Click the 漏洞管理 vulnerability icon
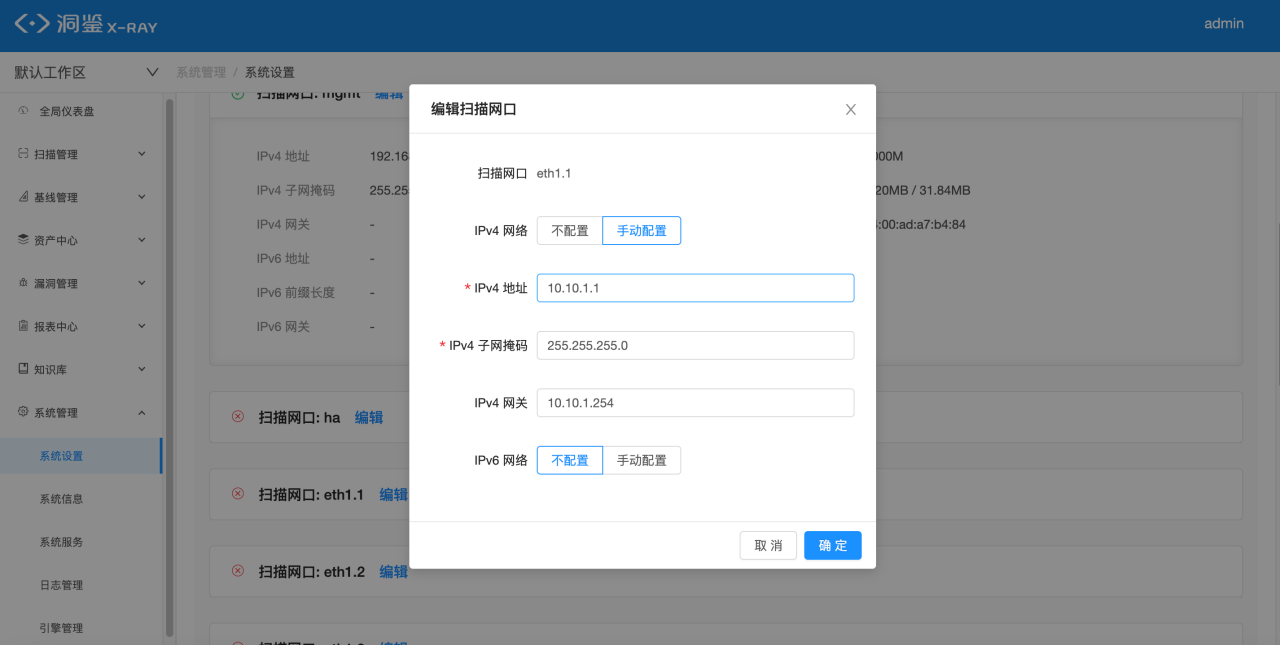1280x645 pixels. point(23,283)
